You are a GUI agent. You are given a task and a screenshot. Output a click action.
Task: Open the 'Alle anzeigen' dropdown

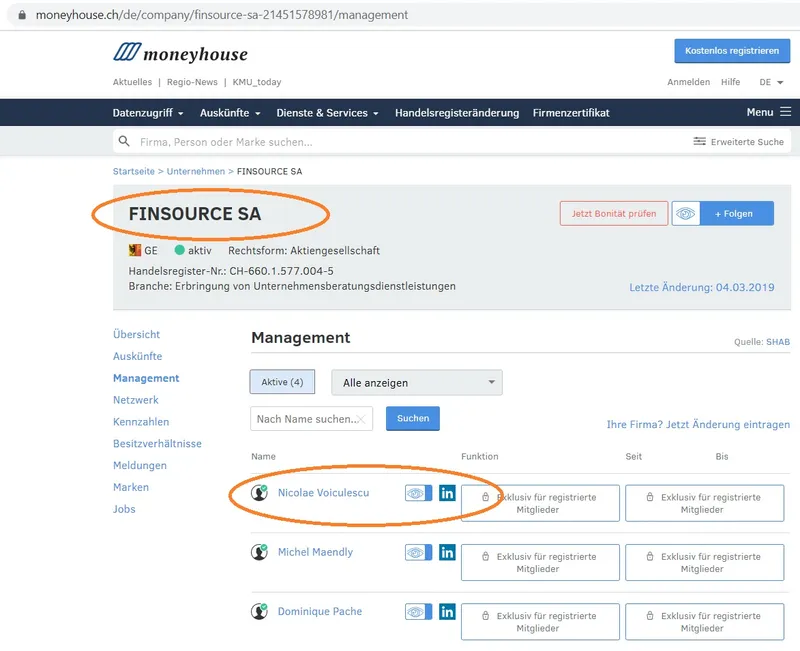coord(416,382)
